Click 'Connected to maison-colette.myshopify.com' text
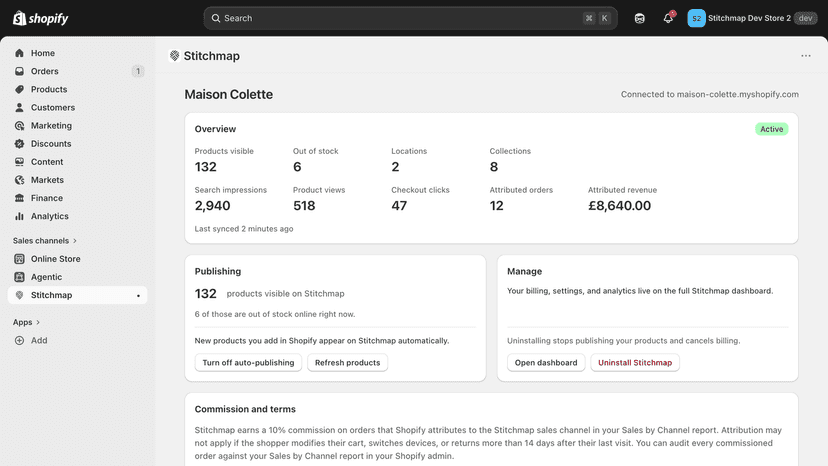The width and height of the screenshot is (828, 466). point(710,94)
